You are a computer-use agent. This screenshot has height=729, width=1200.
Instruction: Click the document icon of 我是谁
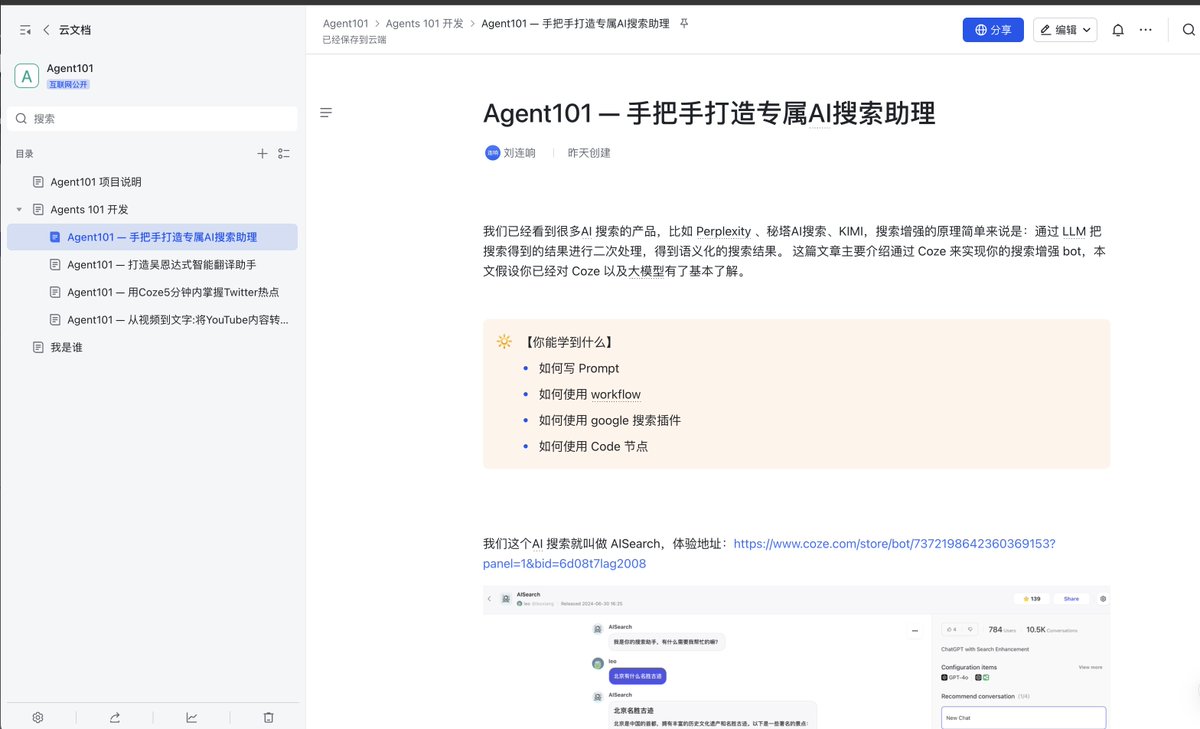pyautogui.click(x=38, y=347)
